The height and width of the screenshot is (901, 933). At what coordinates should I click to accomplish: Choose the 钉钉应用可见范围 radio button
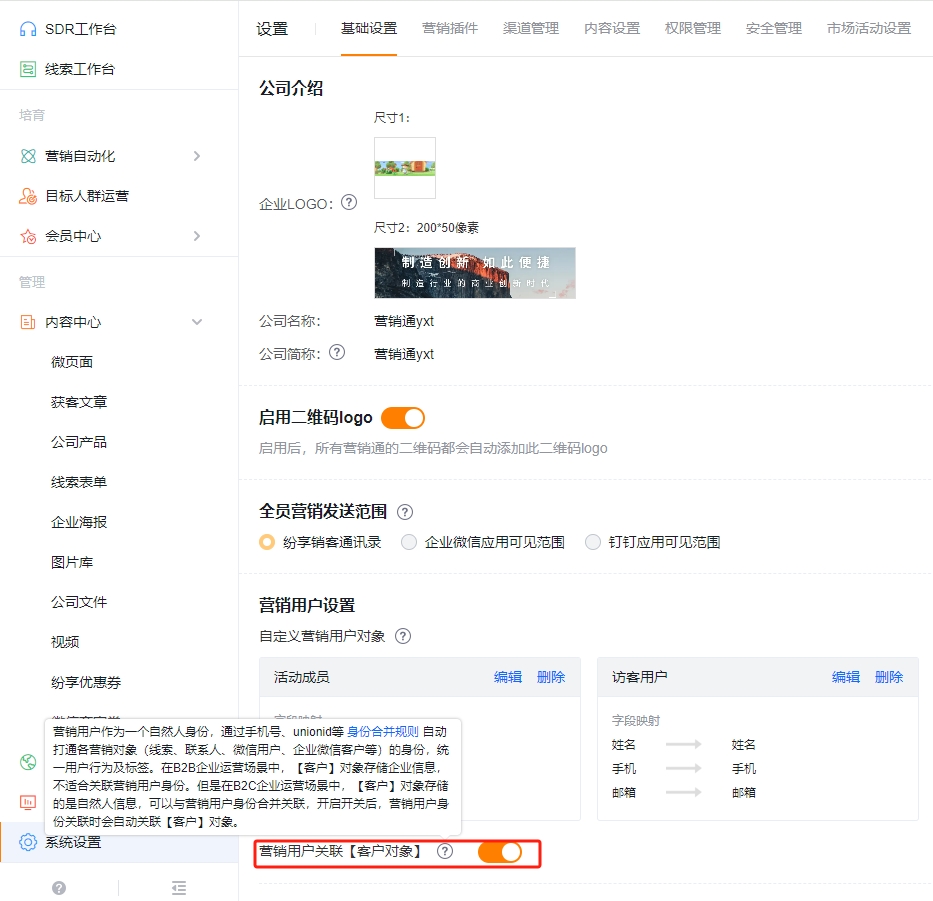pyautogui.click(x=592, y=541)
